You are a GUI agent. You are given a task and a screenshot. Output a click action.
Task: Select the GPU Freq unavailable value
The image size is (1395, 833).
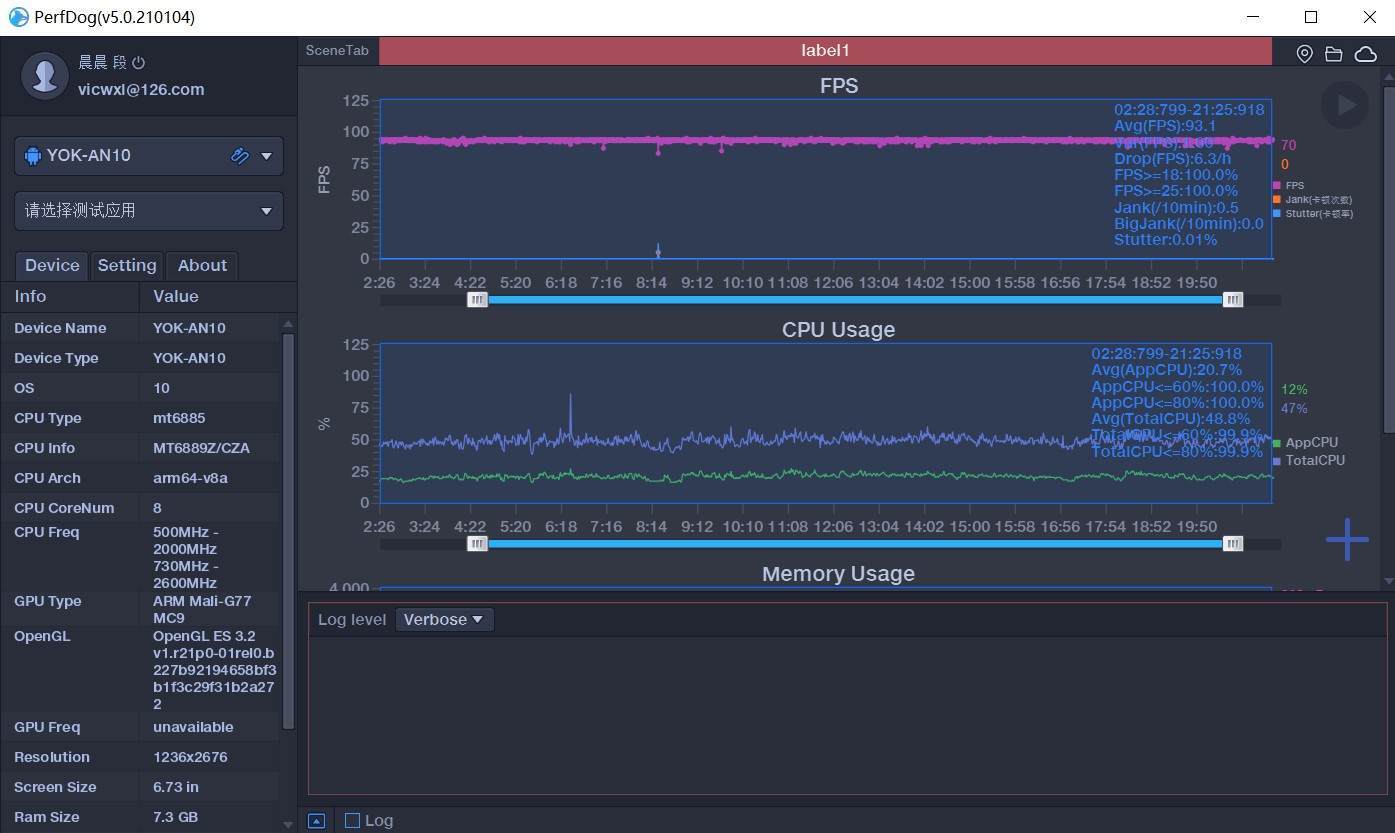(x=193, y=727)
